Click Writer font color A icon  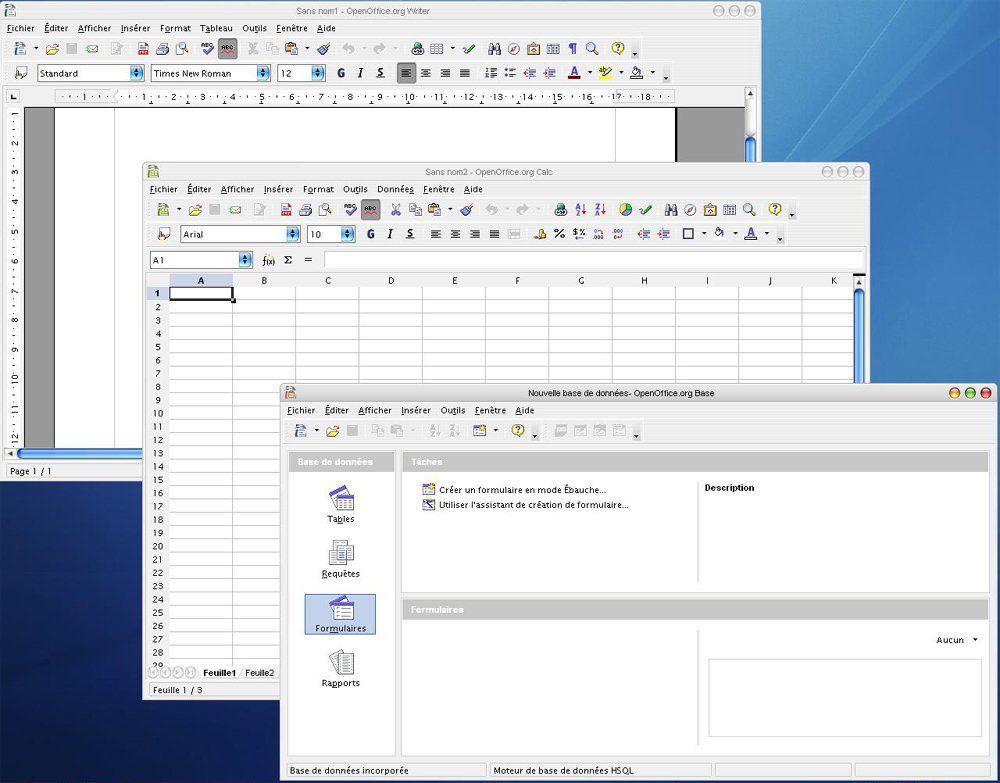click(574, 73)
